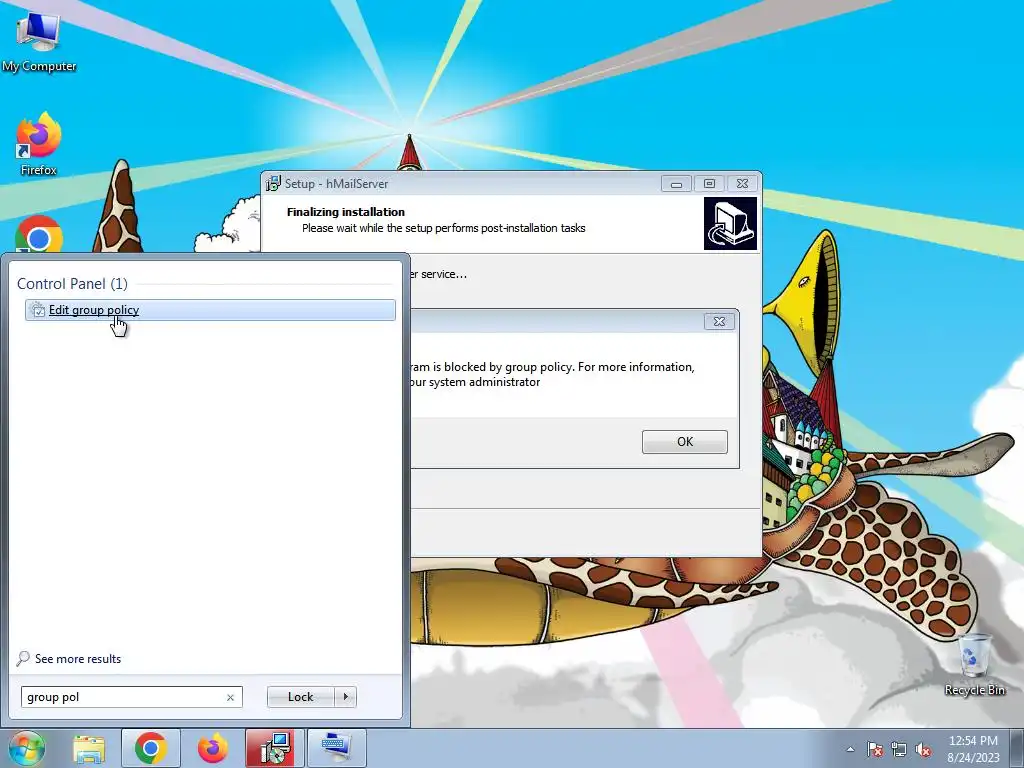This screenshot has height=768, width=1024.
Task: Click the Control Panel (1) heading
Action: (x=72, y=284)
